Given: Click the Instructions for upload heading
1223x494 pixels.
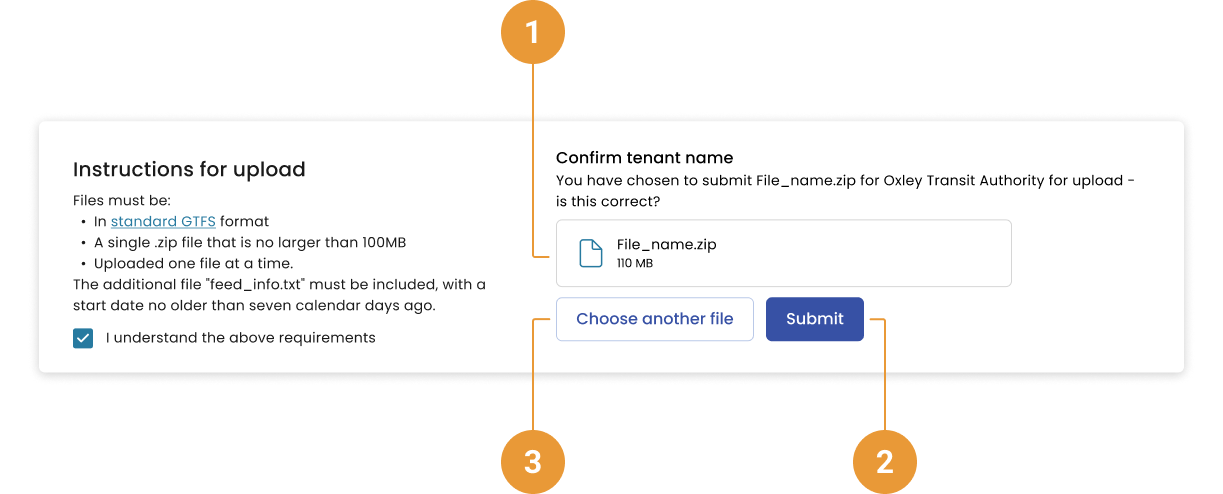Looking at the screenshot, I should (189, 169).
